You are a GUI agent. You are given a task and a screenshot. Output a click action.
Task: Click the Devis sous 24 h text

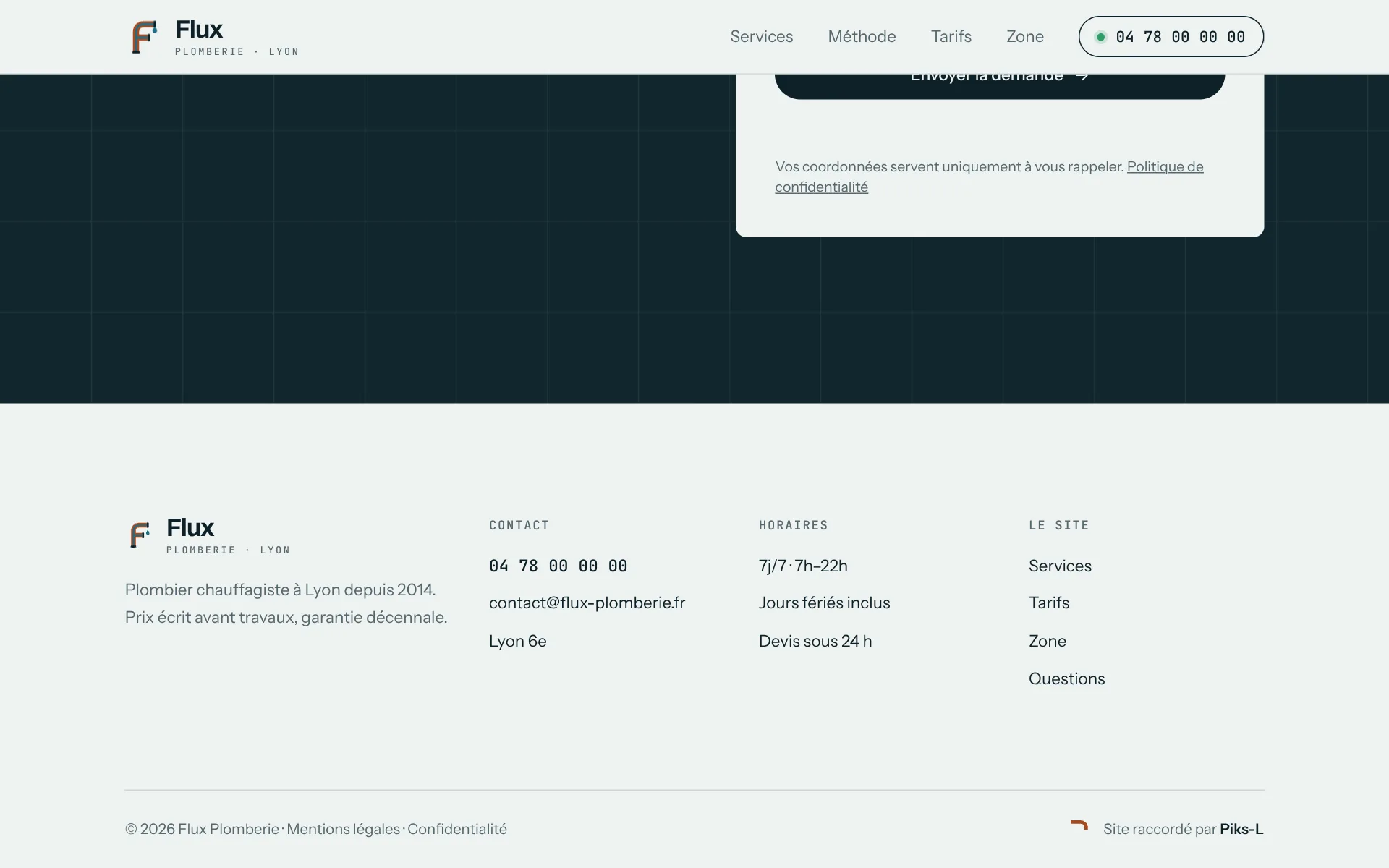[x=815, y=641]
